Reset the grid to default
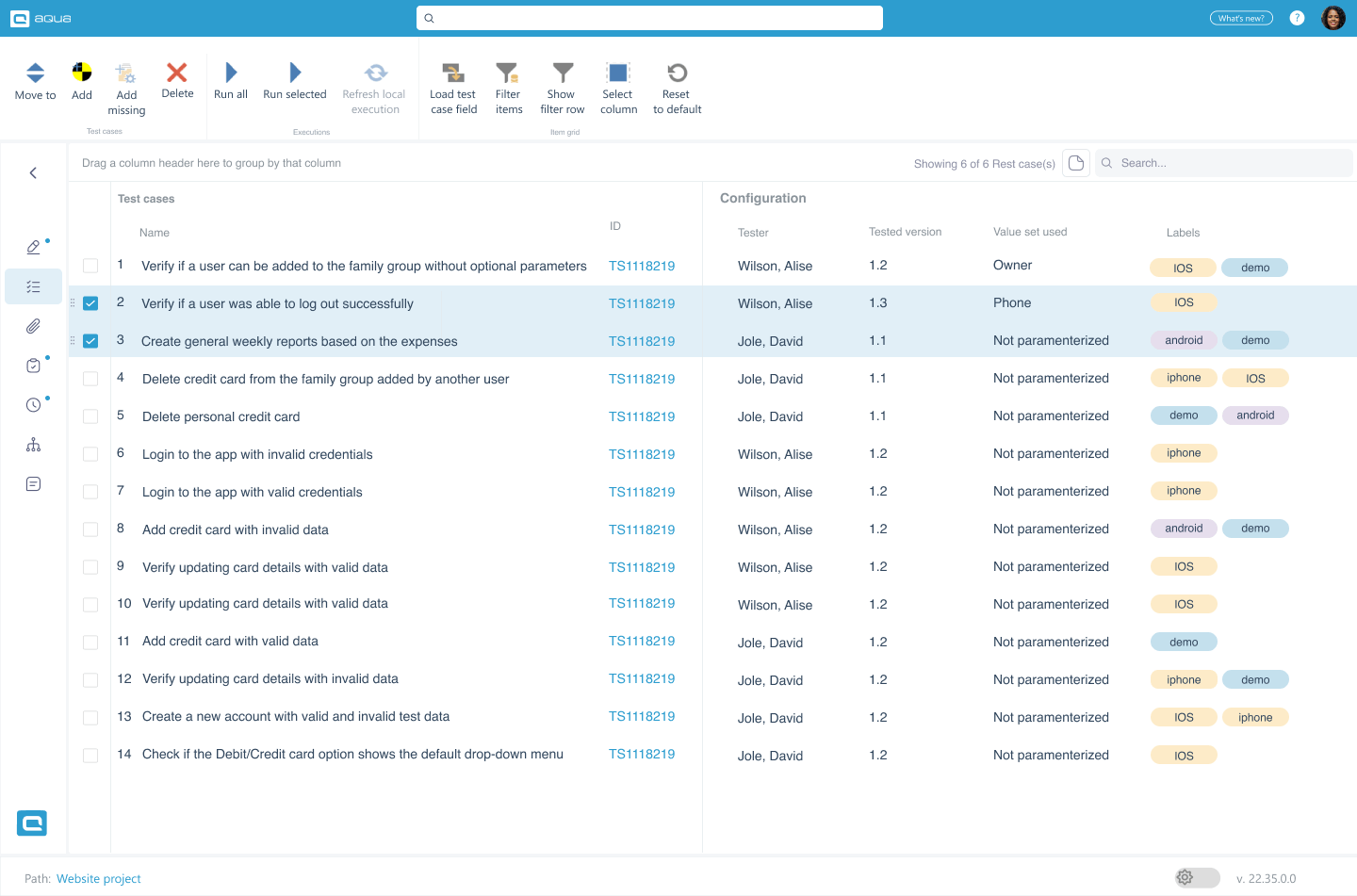This screenshot has height=896, width=1357. point(677,85)
